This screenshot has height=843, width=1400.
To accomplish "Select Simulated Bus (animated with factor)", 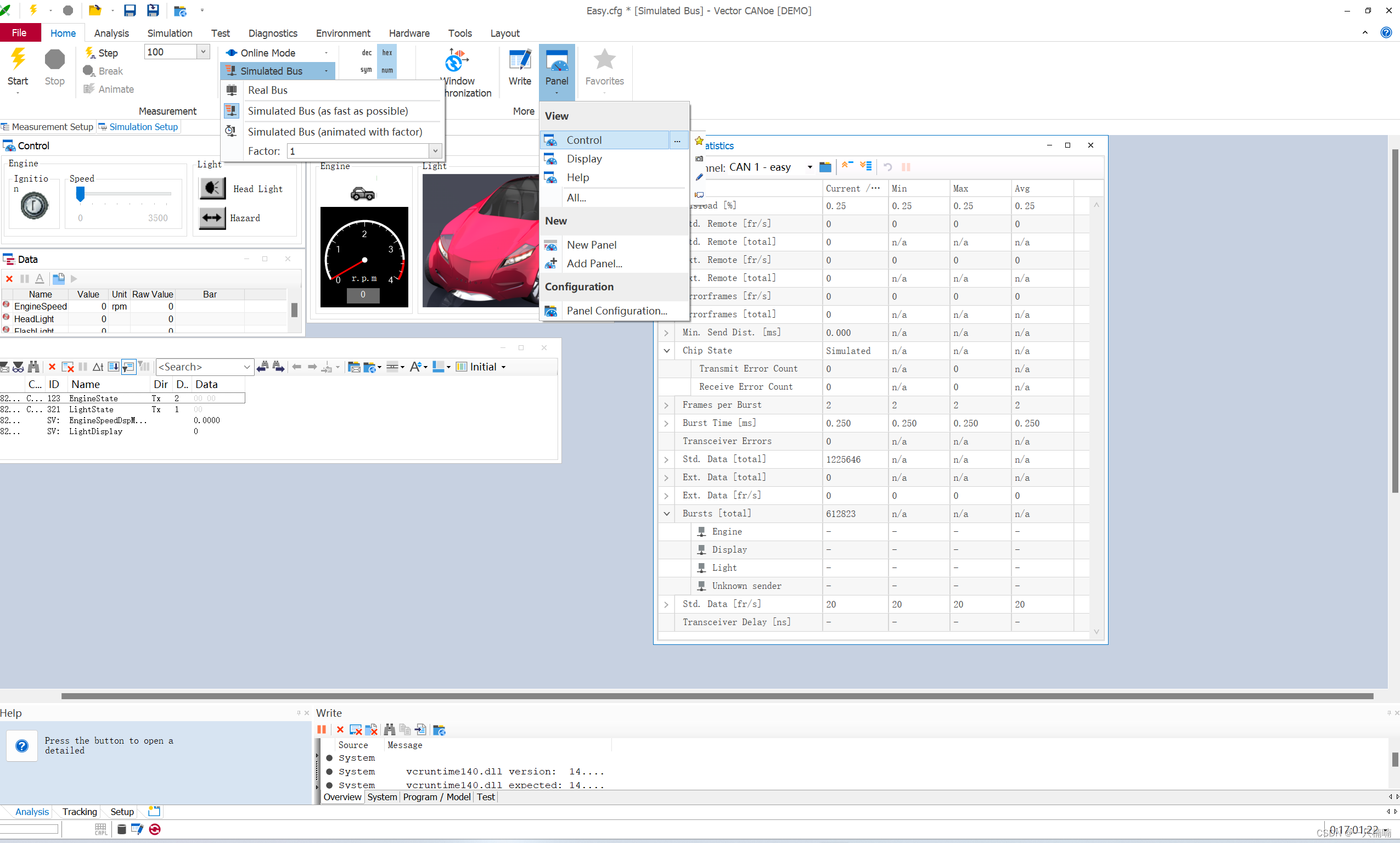I will pos(331,132).
